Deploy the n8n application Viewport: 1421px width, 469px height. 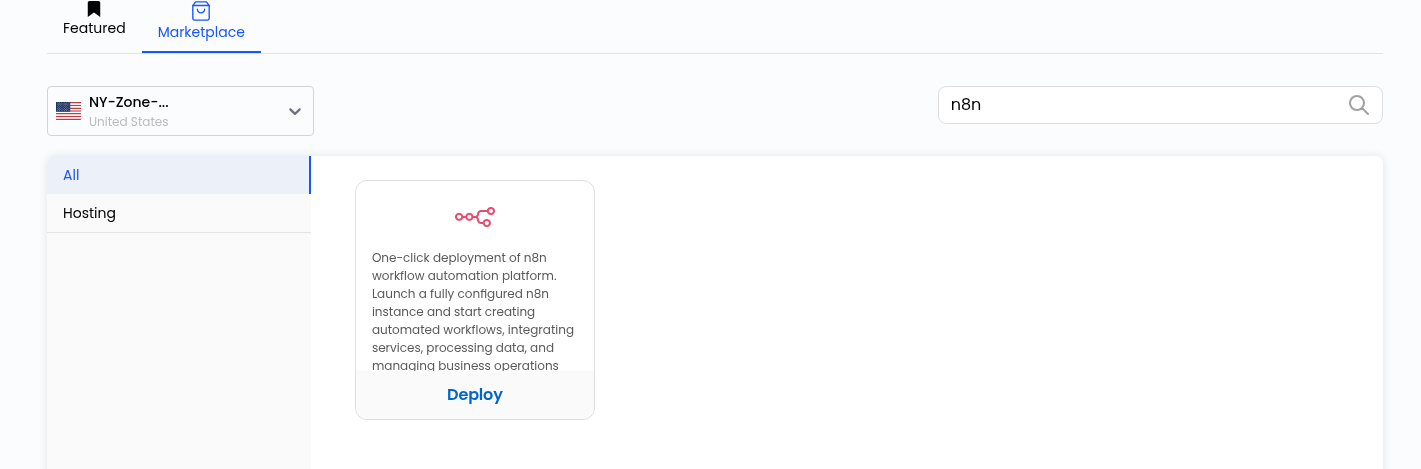click(475, 395)
